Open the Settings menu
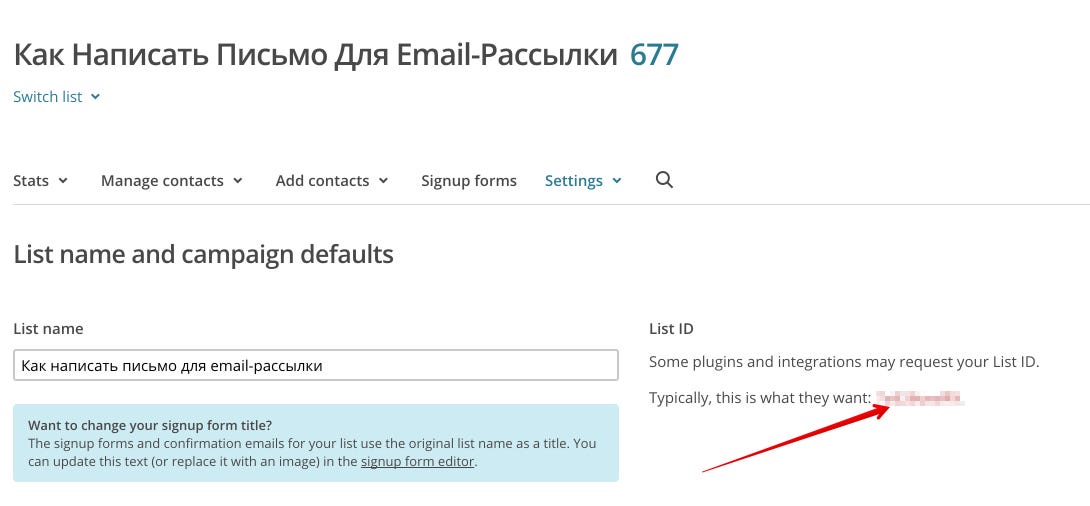Screen dimensions: 1090x506 573,181
